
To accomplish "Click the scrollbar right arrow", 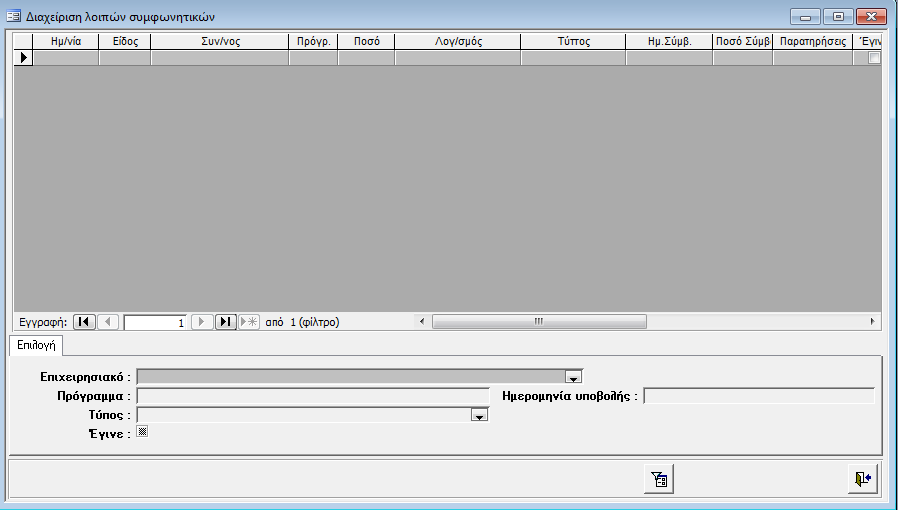I will (x=873, y=322).
